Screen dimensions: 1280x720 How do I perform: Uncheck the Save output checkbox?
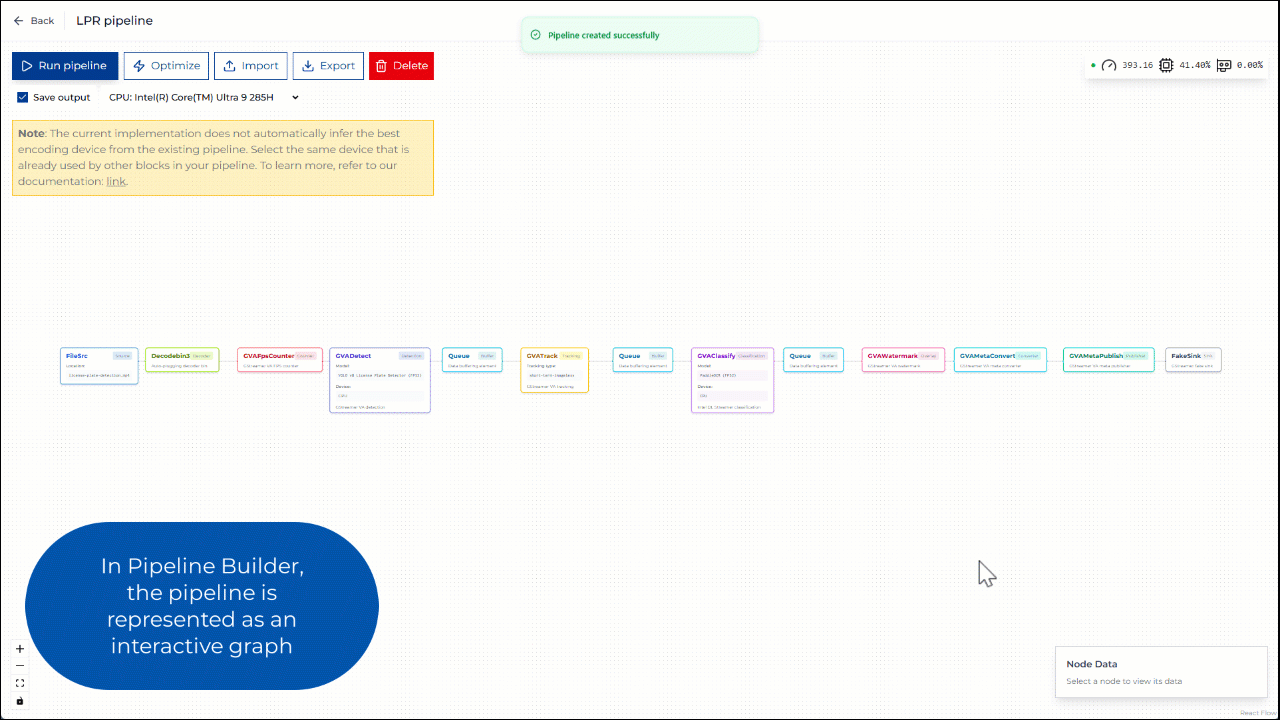click(22, 97)
